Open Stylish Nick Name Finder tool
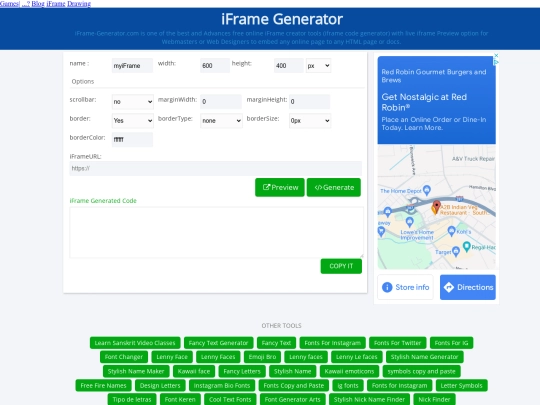The image size is (540, 405). (x=369, y=399)
